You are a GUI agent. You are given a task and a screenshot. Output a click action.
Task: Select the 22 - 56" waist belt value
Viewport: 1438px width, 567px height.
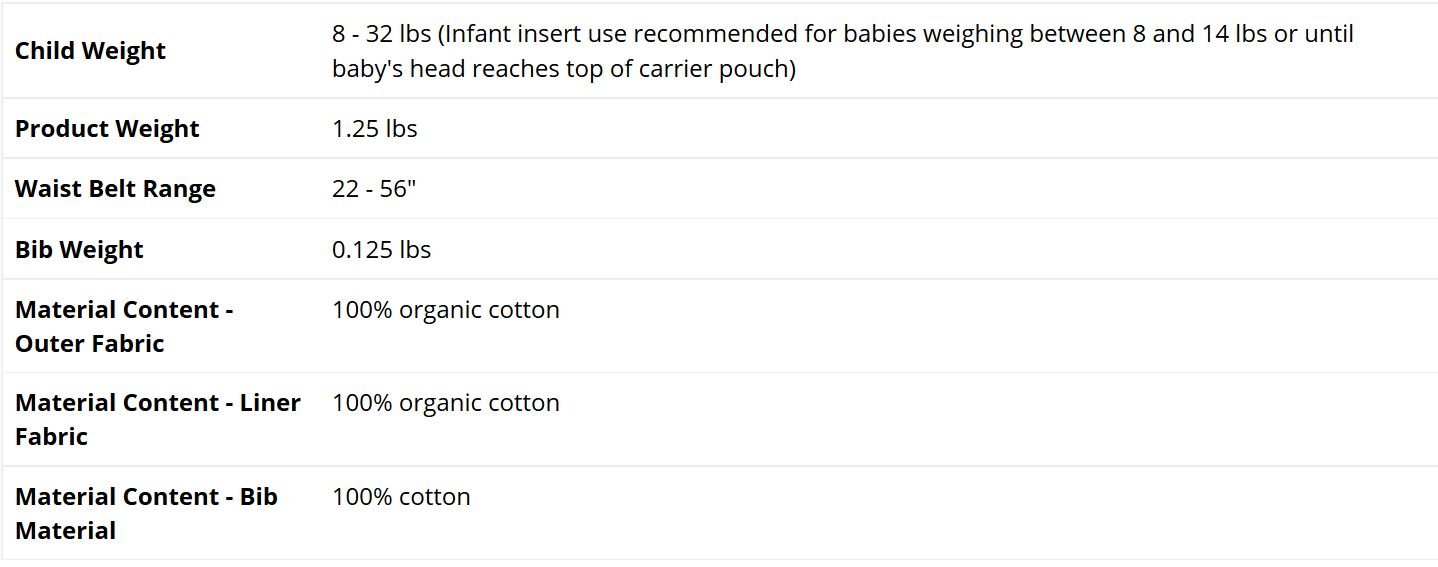(x=374, y=189)
